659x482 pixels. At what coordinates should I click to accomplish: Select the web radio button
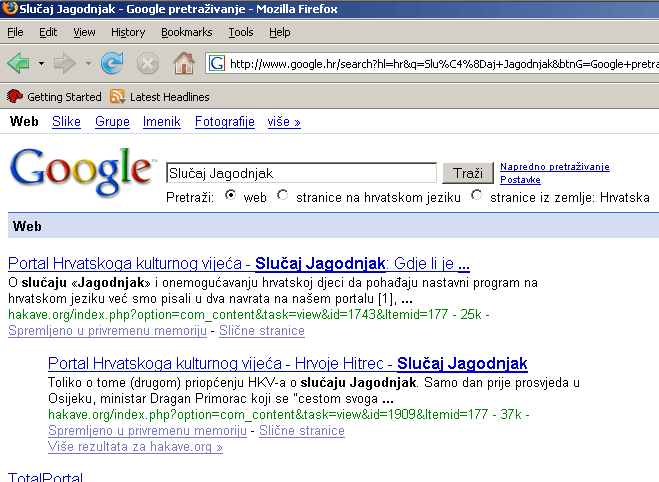[230, 195]
